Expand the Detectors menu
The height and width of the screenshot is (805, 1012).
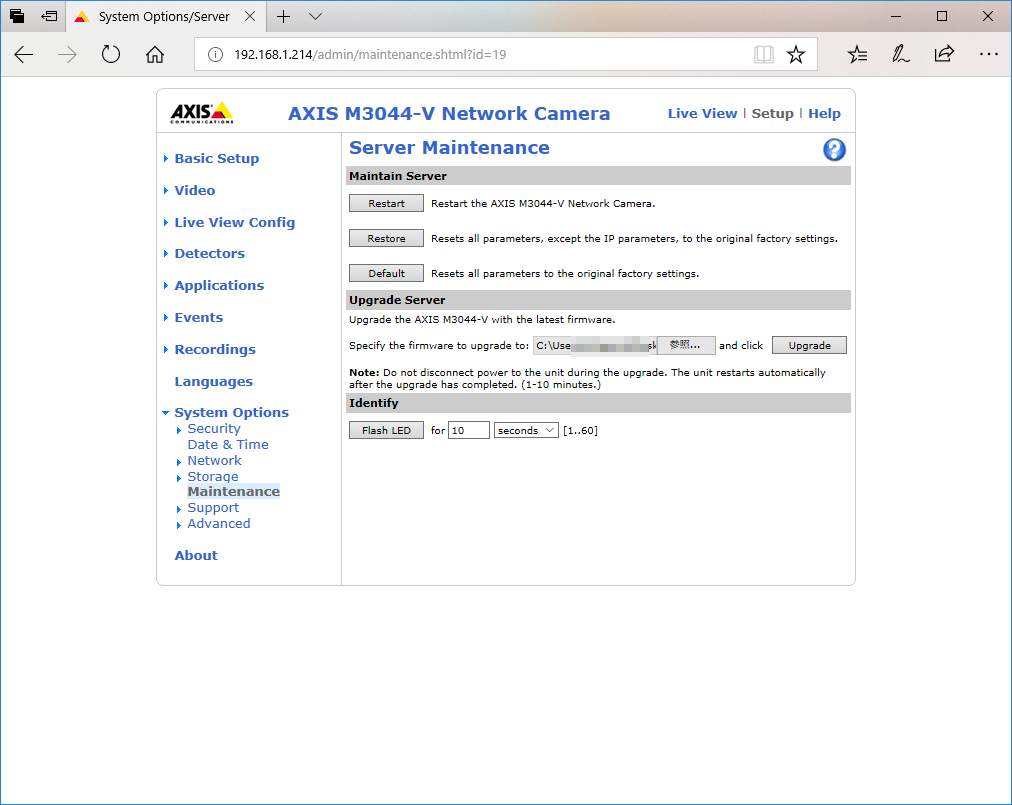(x=209, y=254)
